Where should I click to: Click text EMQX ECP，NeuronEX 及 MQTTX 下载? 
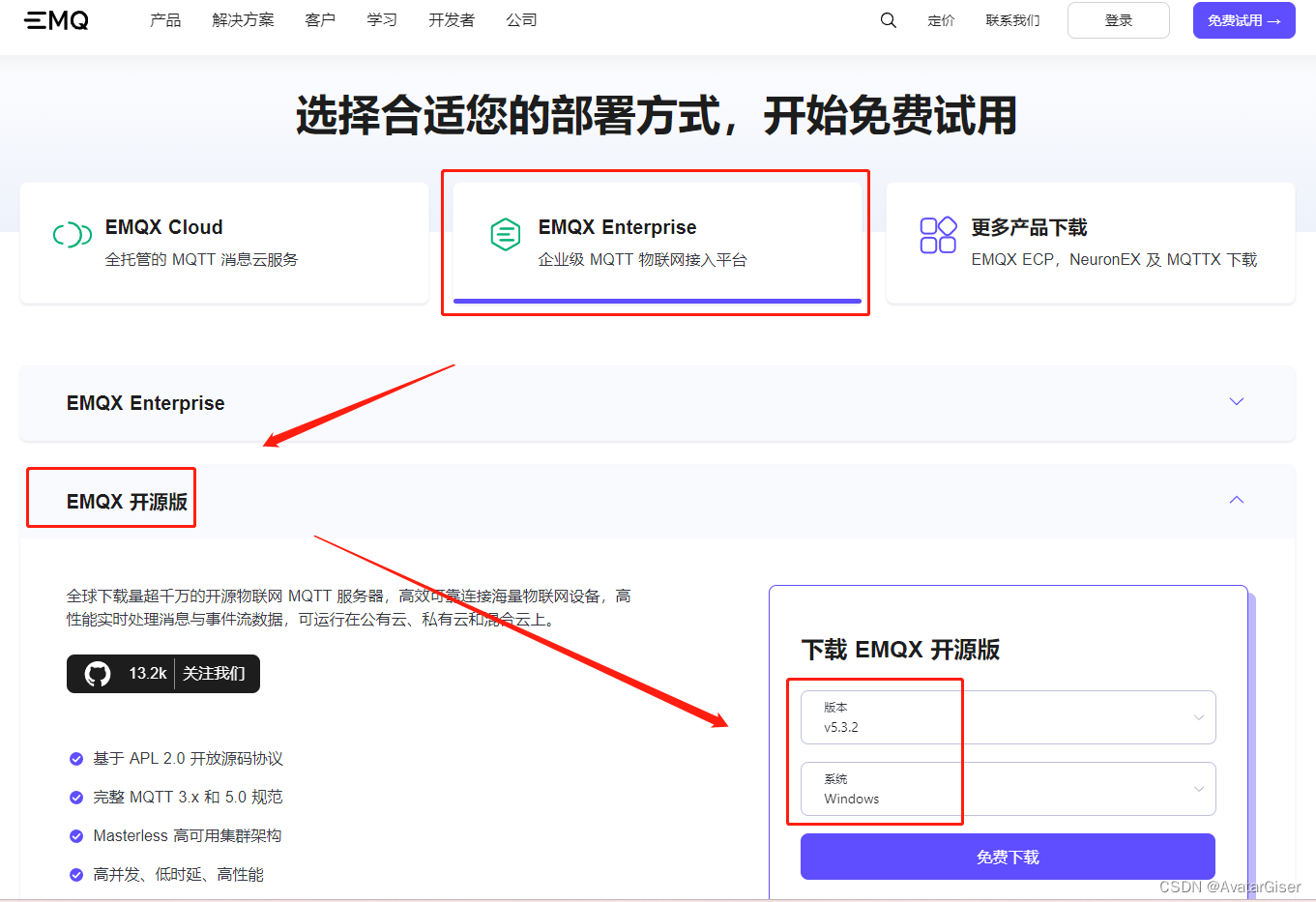tap(1114, 260)
